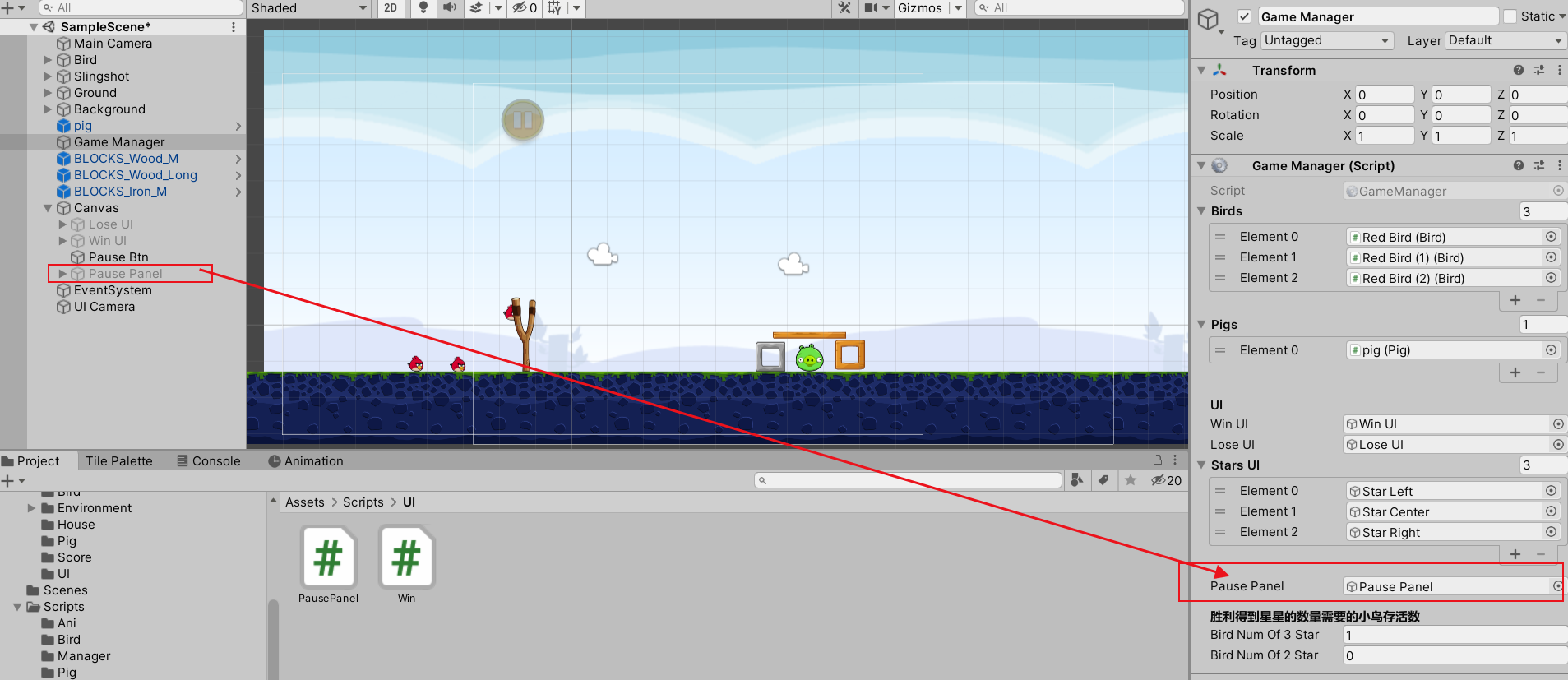The height and width of the screenshot is (680, 1568).
Task: Click the pause button in Scene view
Action: [523, 121]
